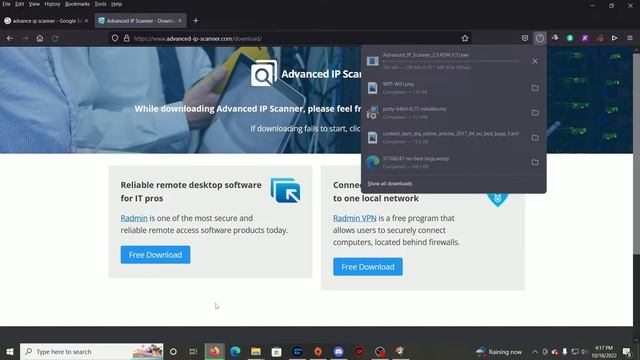
Task: Open the WPS Wifi.png download entry
Action: point(445,88)
